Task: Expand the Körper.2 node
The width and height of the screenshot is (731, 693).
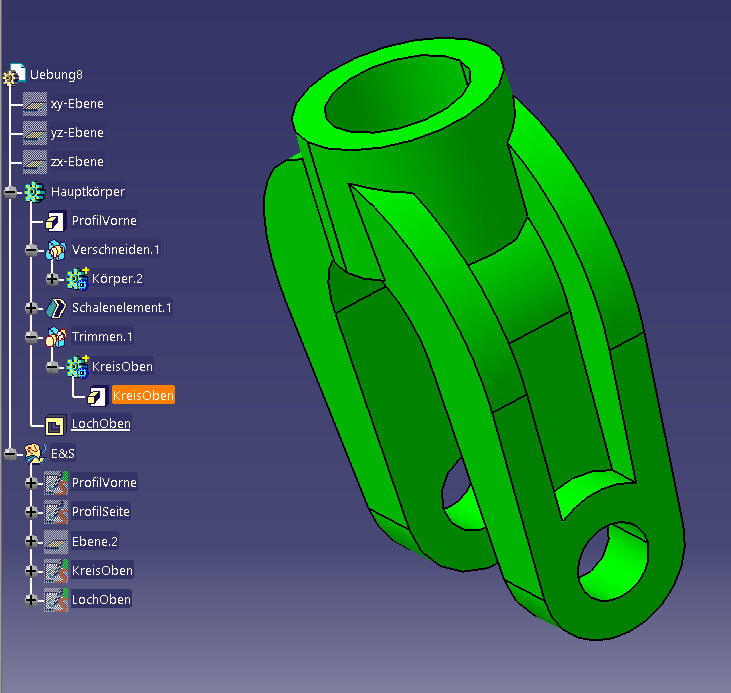Action: [52, 279]
